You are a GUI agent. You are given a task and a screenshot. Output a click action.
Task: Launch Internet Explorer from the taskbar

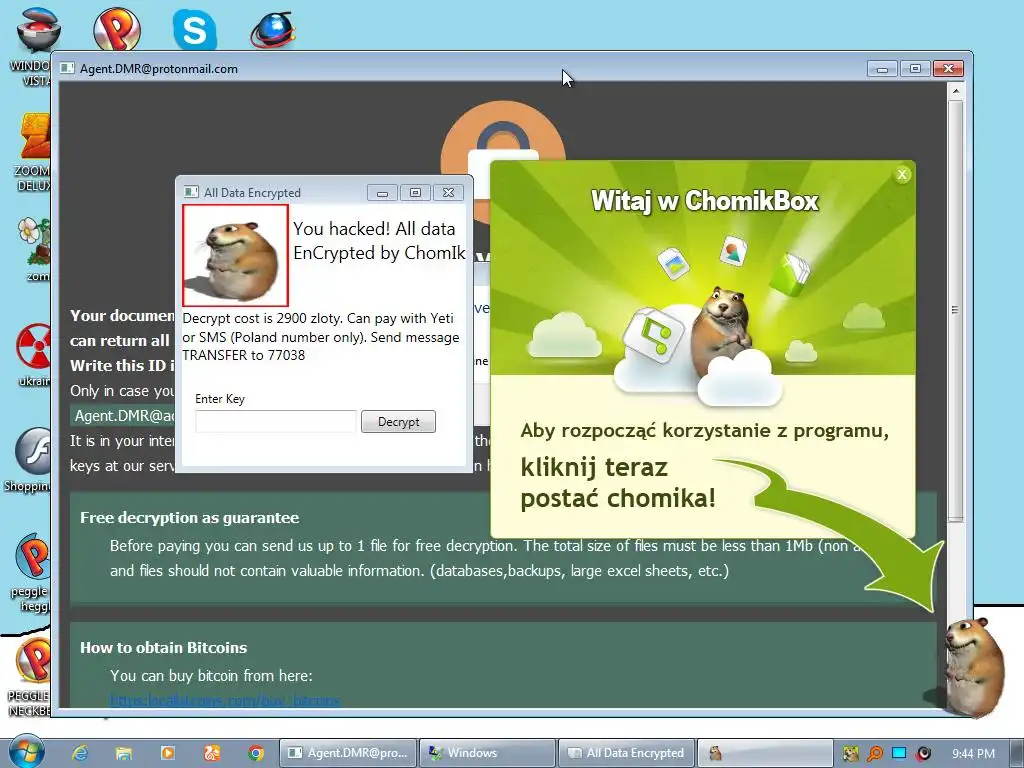[x=80, y=753]
